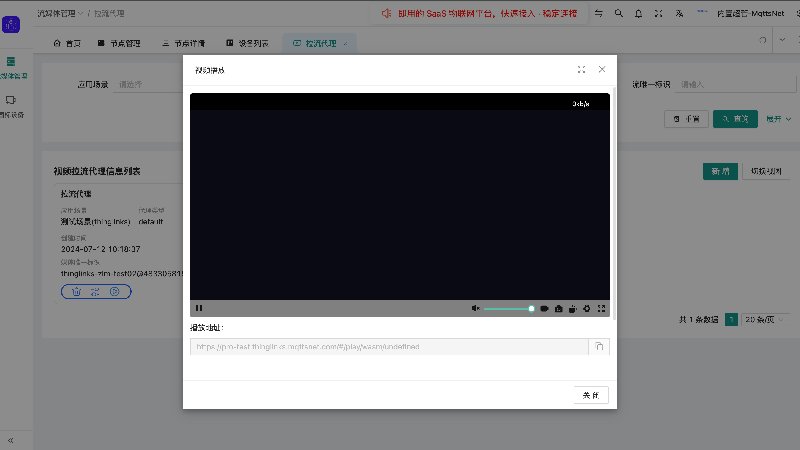The height and width of the screenshot is (450, 800).
Task: Click the 'default' value on card
Action: (151, 221)
